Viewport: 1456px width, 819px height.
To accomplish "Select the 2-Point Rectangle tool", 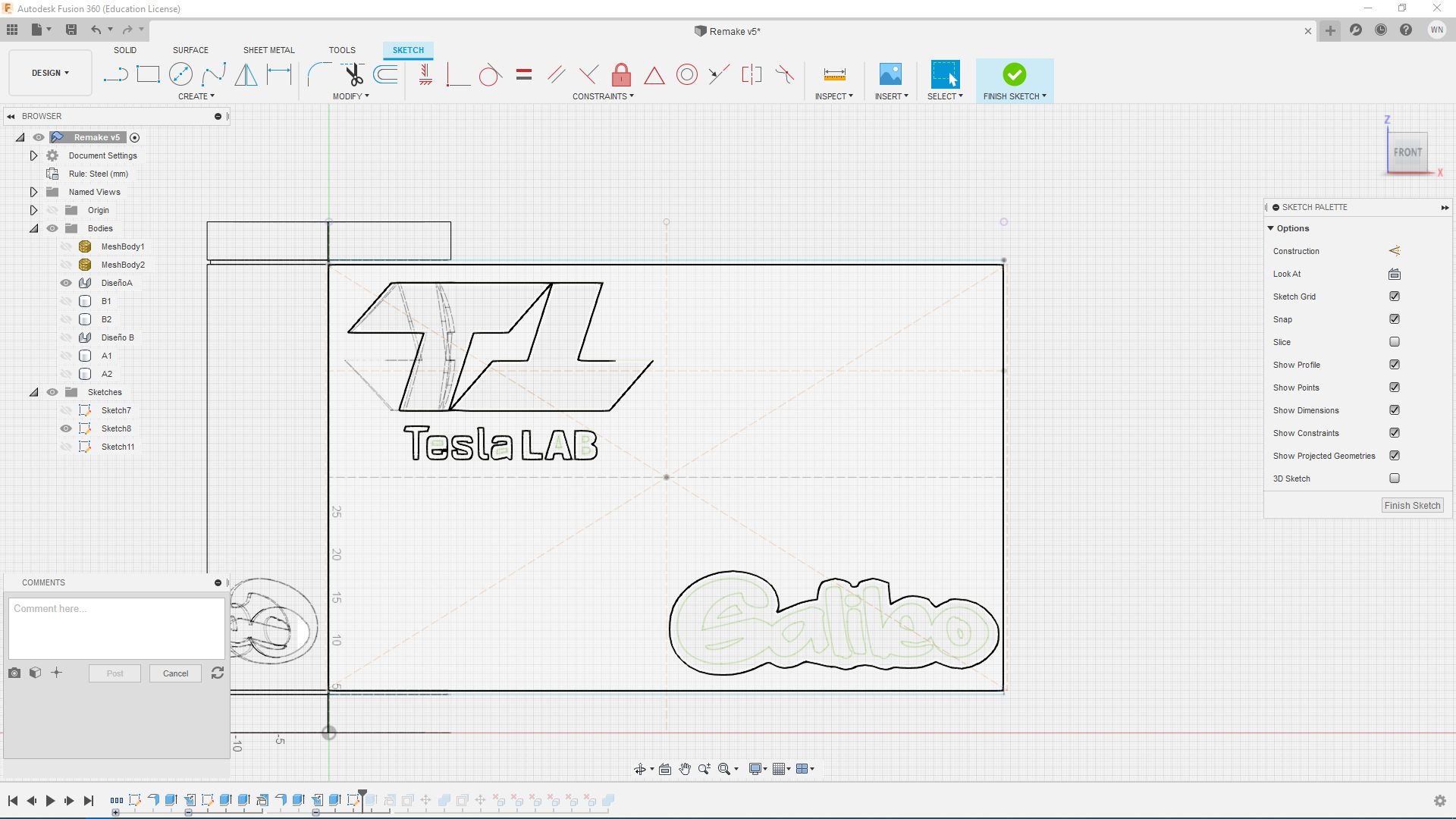I will click(148, 74).
